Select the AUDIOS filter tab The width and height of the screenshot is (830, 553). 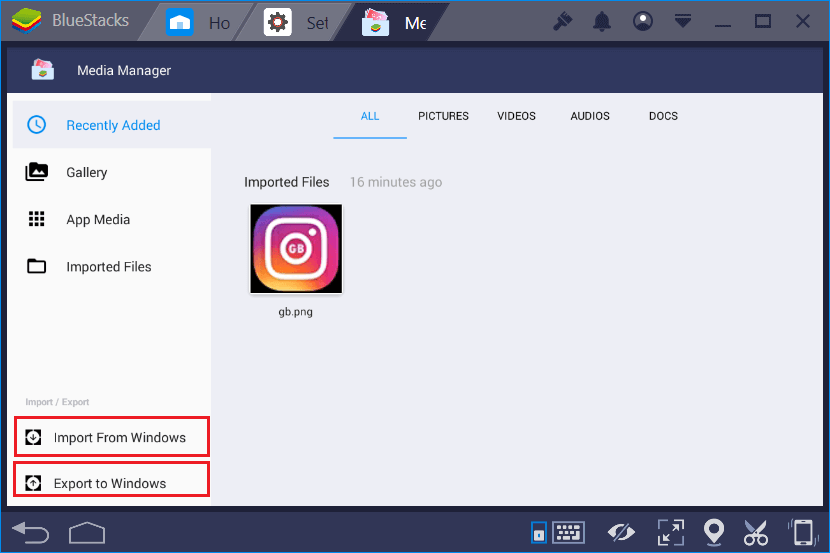click(x=590, y=116)
